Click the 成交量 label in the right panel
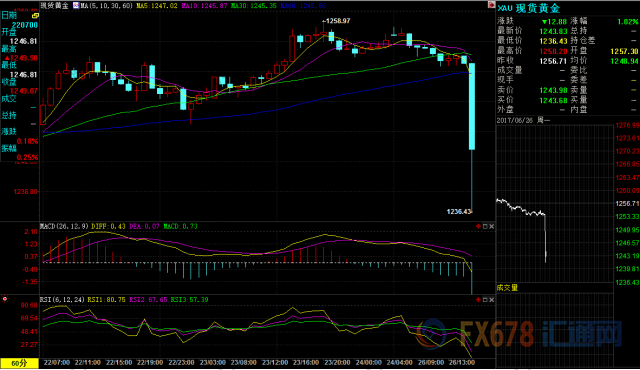Screen dimensions: 640x370 coord(507,288)
